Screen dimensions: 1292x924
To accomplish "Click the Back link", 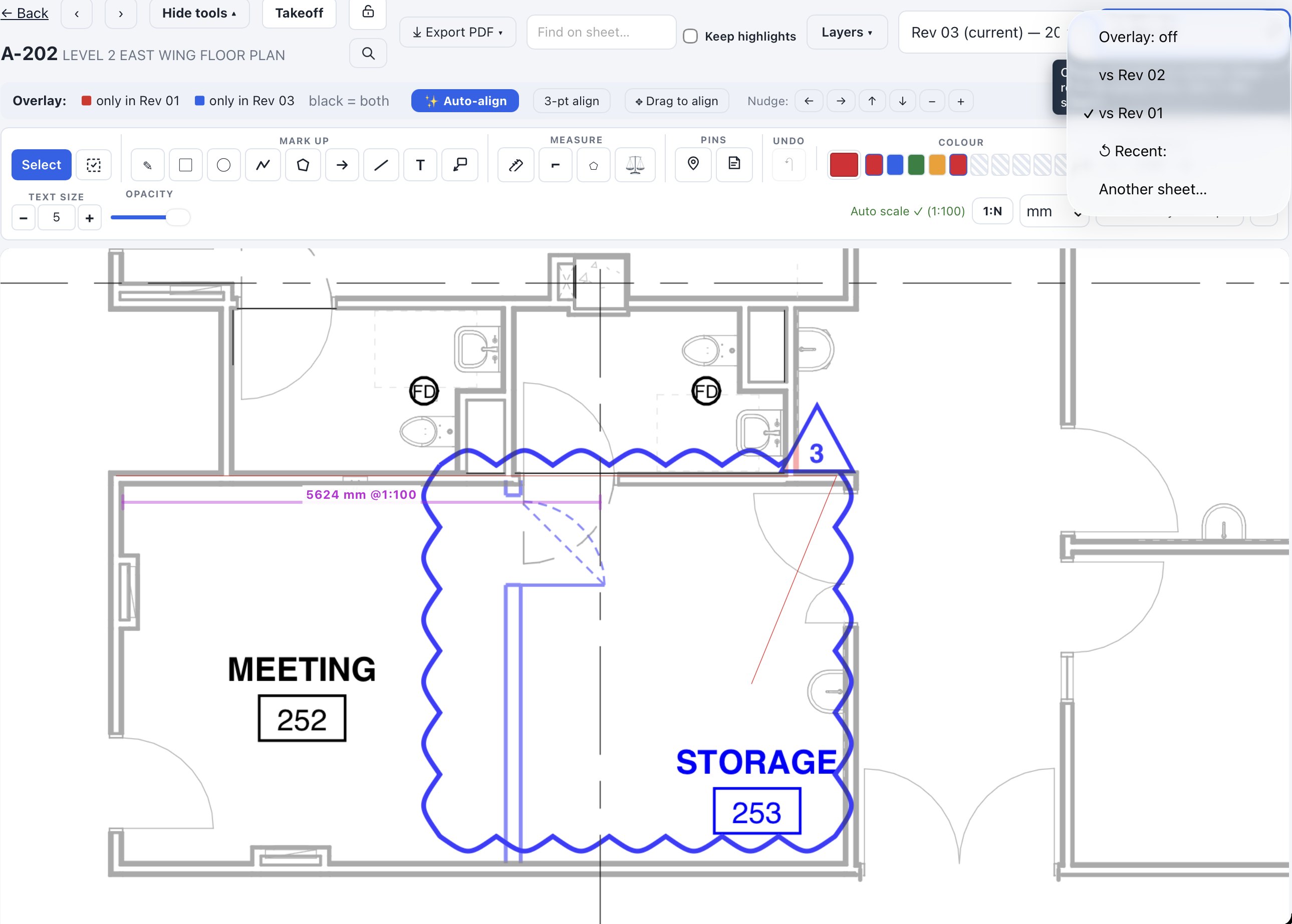I will pyautogui.click(x=25, y=13).
